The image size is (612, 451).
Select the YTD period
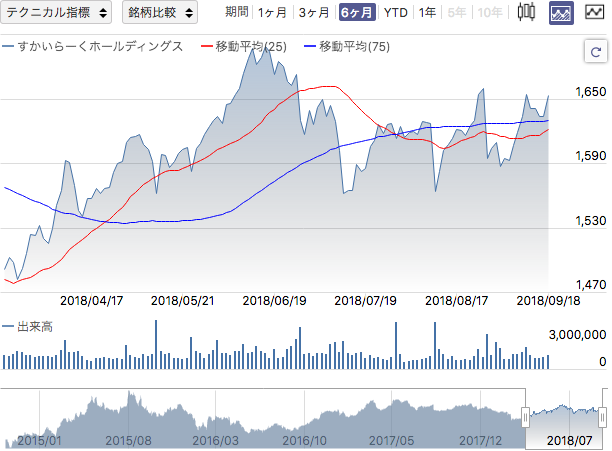[395, 12]
